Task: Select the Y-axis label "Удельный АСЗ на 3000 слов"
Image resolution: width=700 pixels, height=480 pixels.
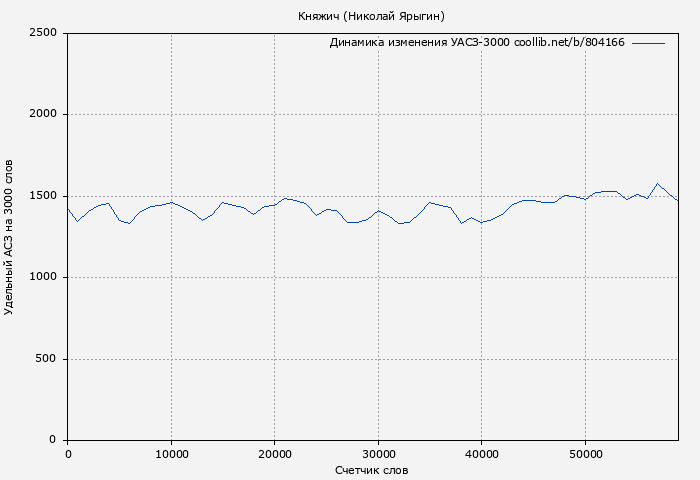Action: point(10,236)
